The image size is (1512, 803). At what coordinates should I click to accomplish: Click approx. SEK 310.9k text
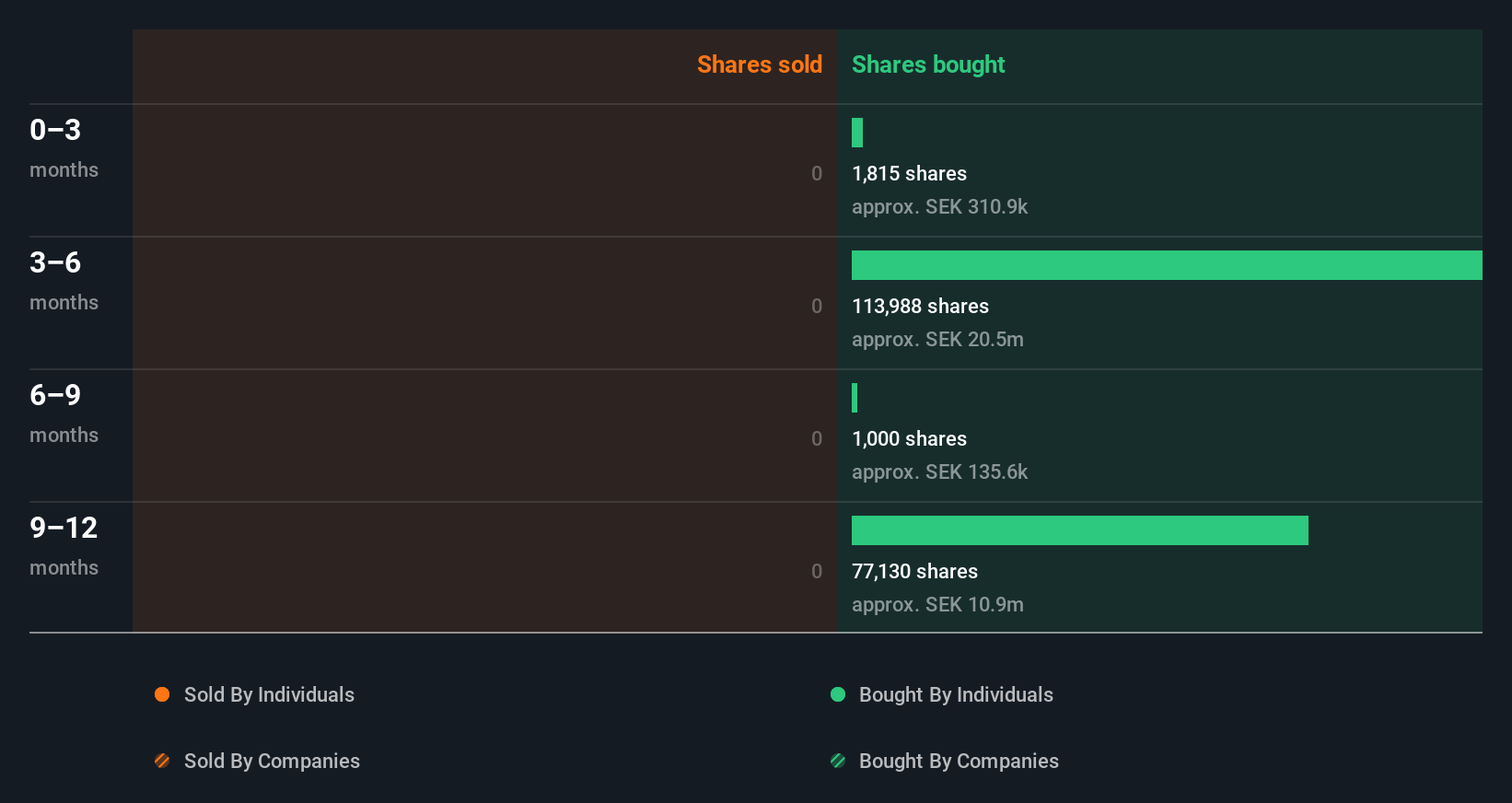pyautogui.click(x=939, y=206)
